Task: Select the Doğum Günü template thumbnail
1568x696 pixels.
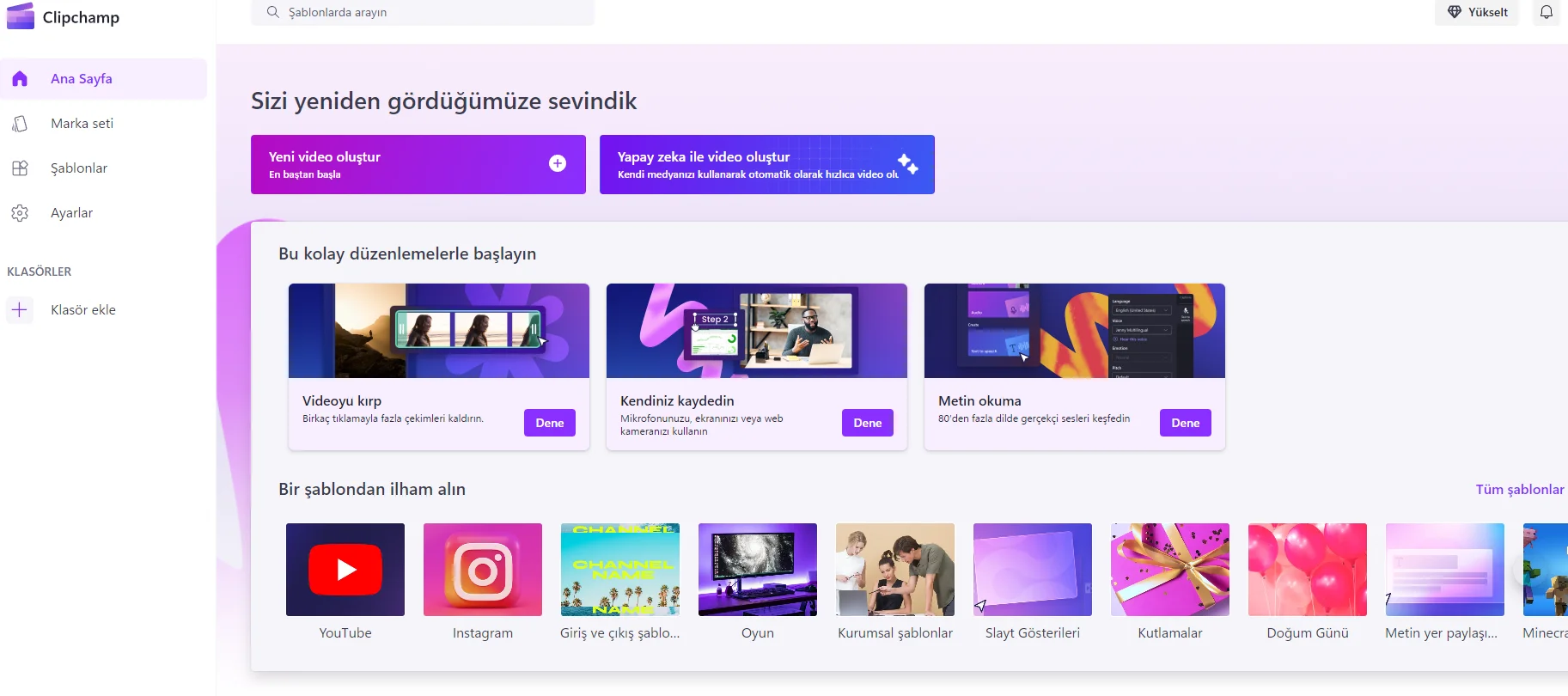Action: [1308, 570]
